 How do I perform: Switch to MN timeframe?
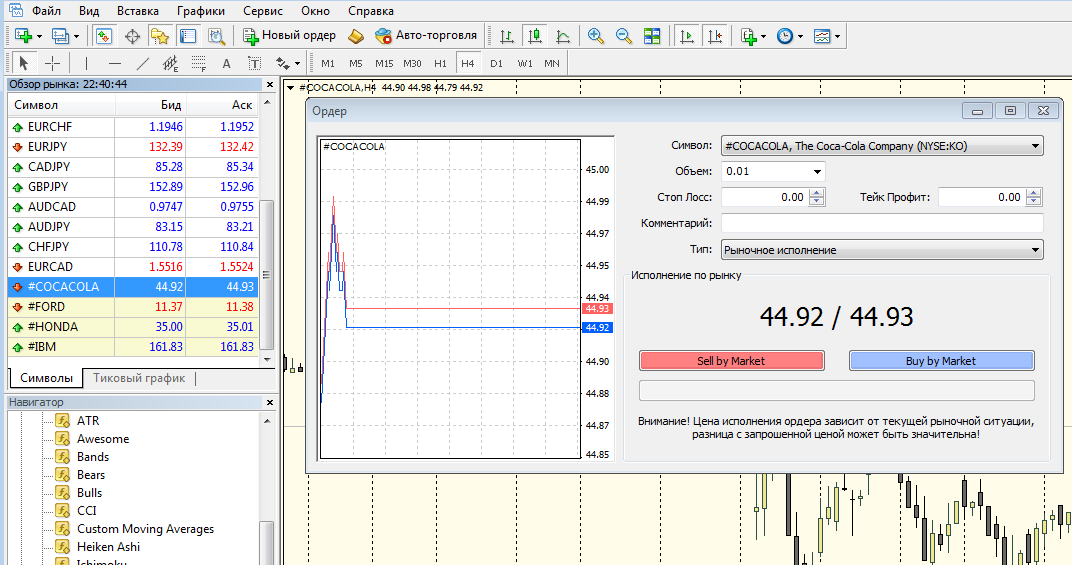tap(552, 64)
